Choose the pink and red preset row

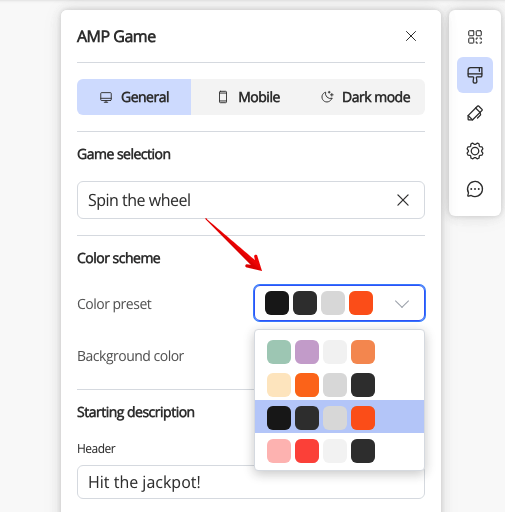coord(339,451)
